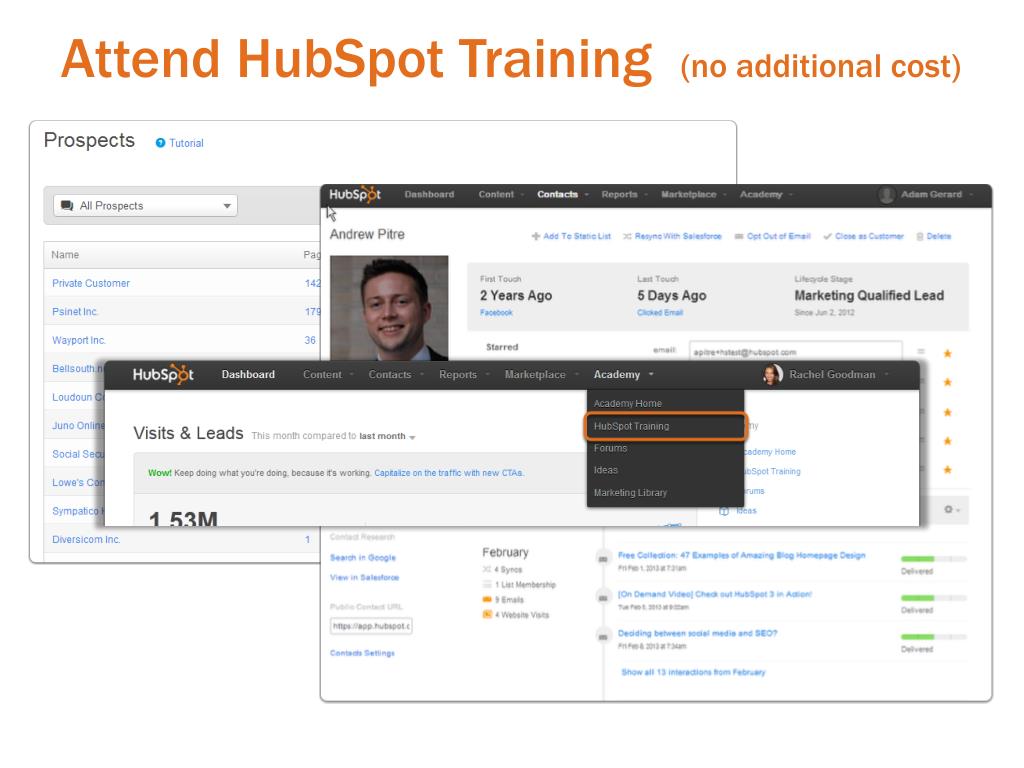Open the Contacts Settings link
Screen dimensions: 1024x768
(362, 653)
